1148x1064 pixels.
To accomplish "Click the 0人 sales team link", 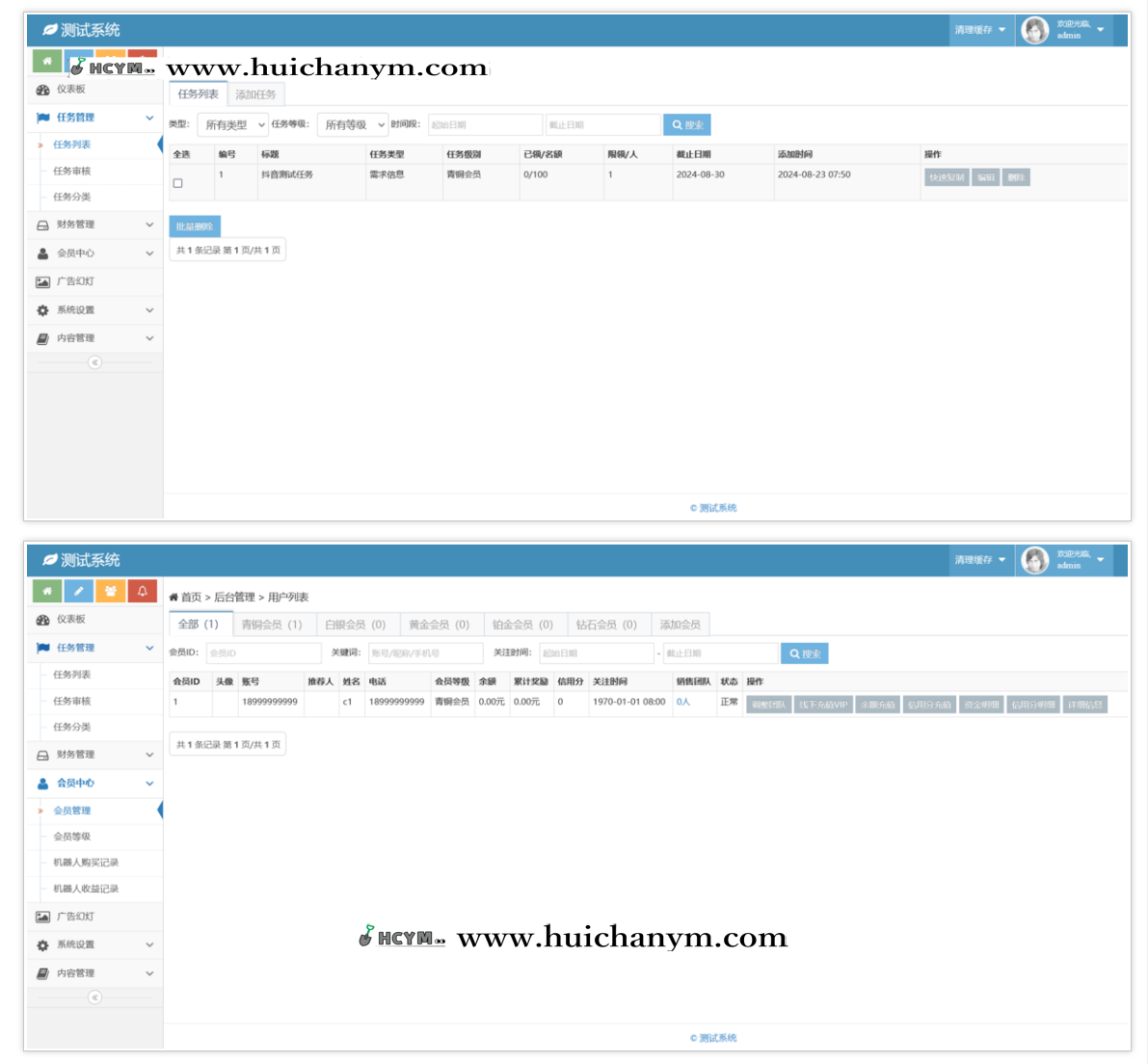I will click(683, 703).
